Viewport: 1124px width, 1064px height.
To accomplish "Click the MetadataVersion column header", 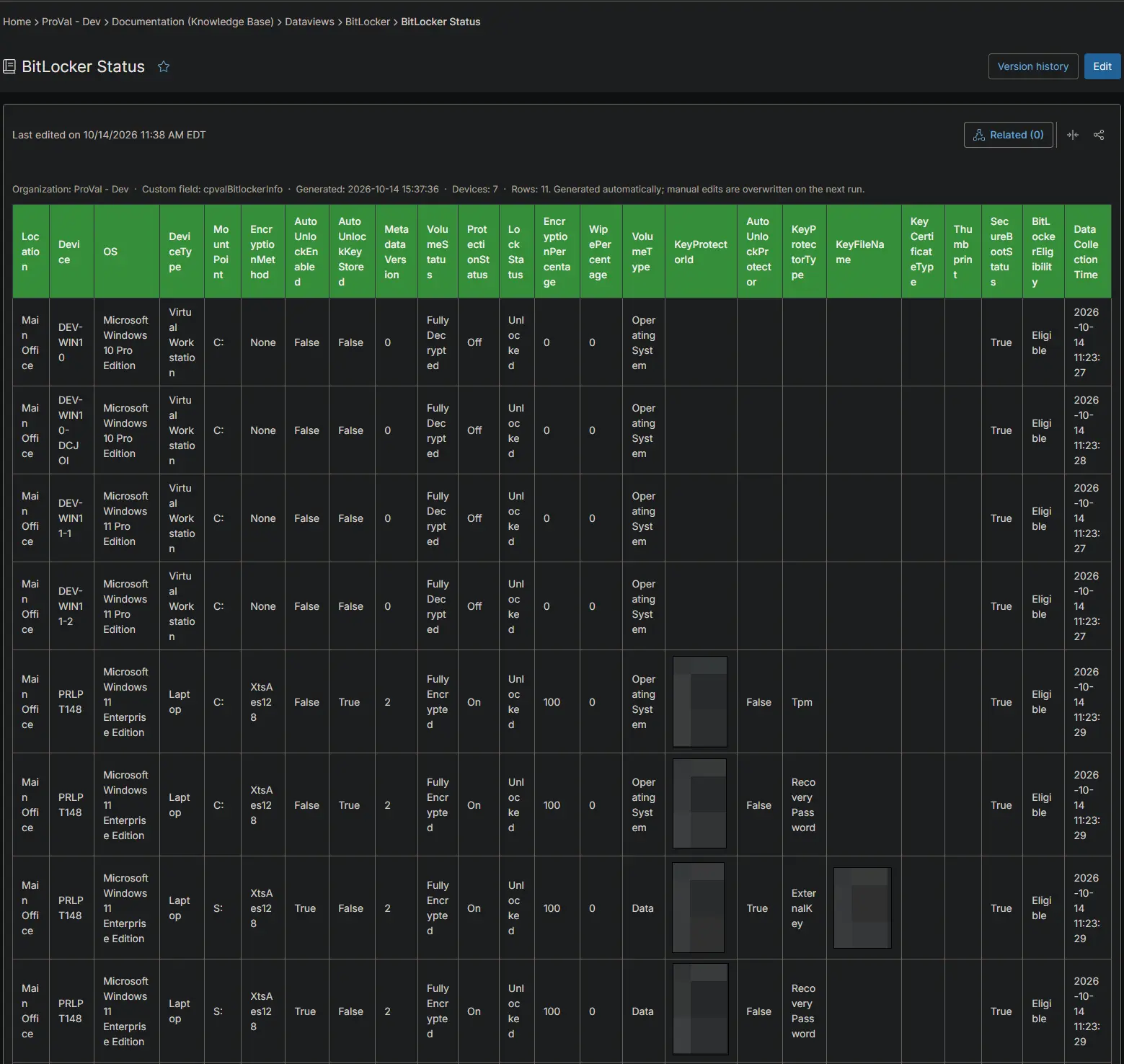I will click(397, 252).
